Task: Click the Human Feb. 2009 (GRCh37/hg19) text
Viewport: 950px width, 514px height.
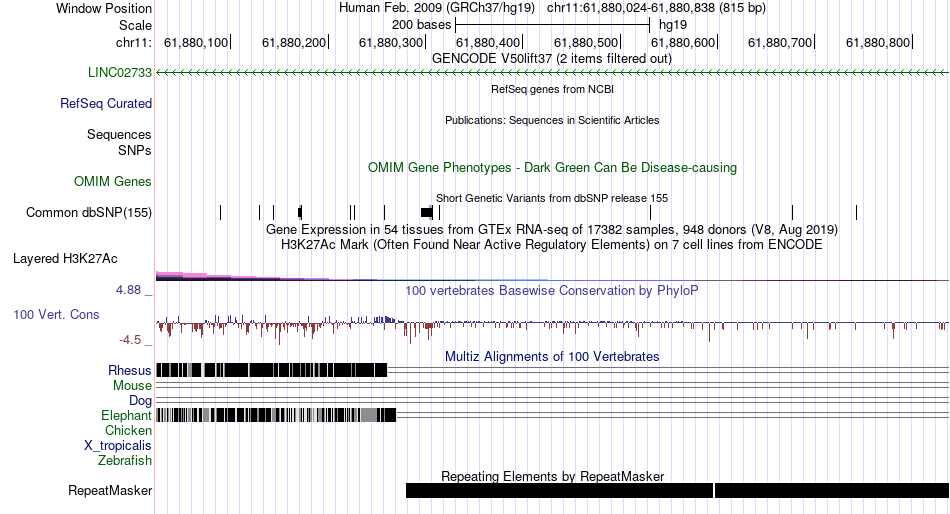Action: coord(437,8)
